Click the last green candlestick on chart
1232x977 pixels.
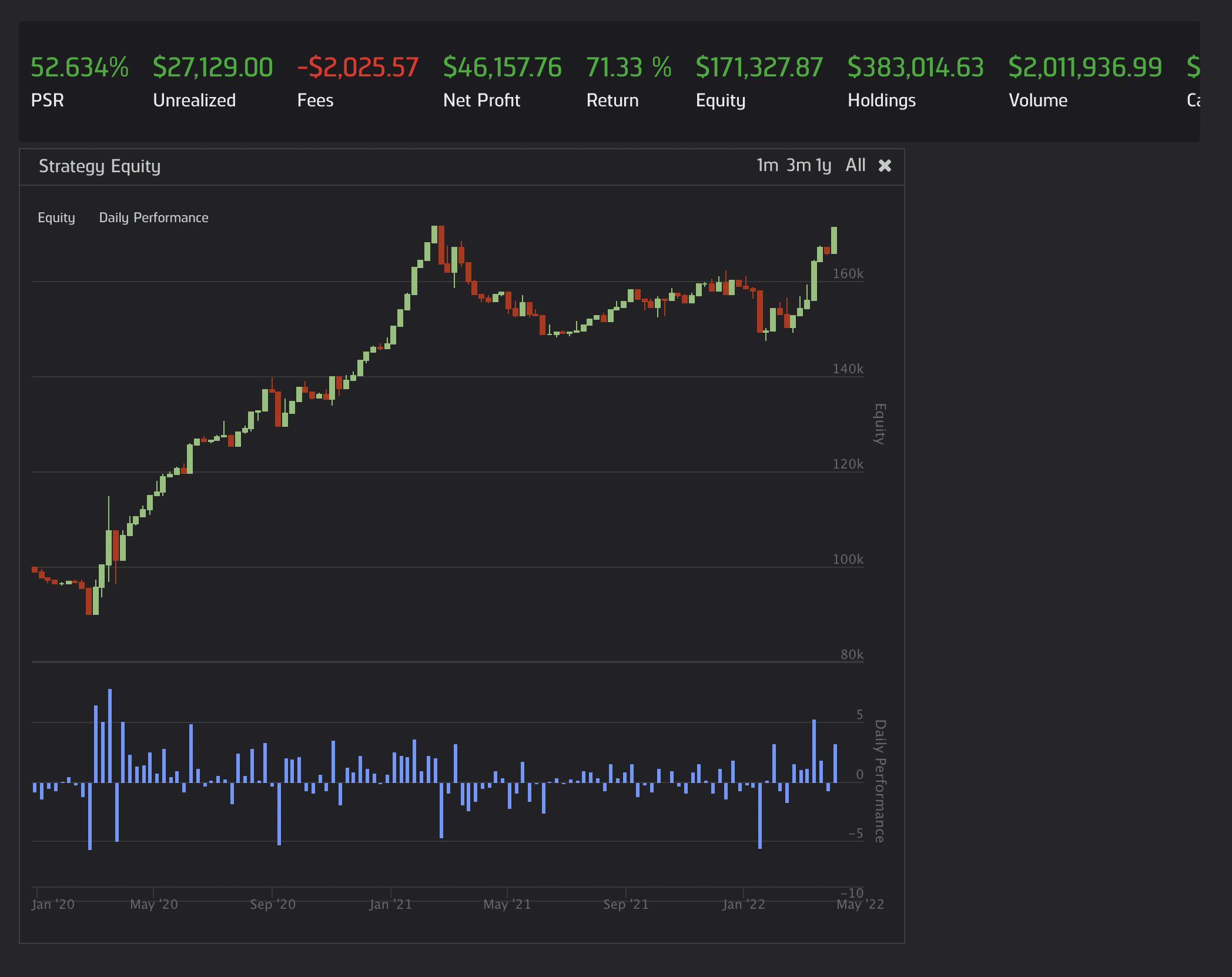[834, 240]
